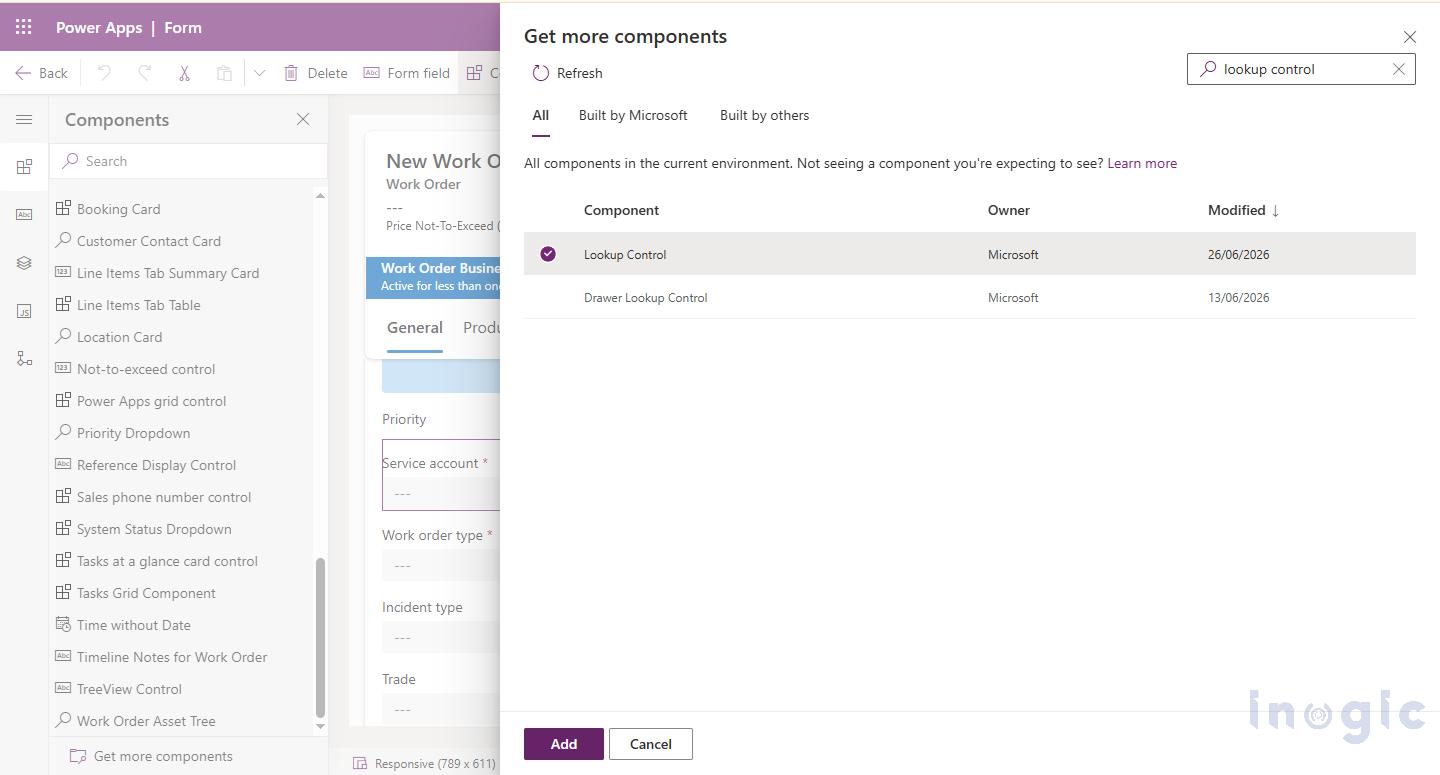
Task: Switch to the All tab
Action: point(541,116)
